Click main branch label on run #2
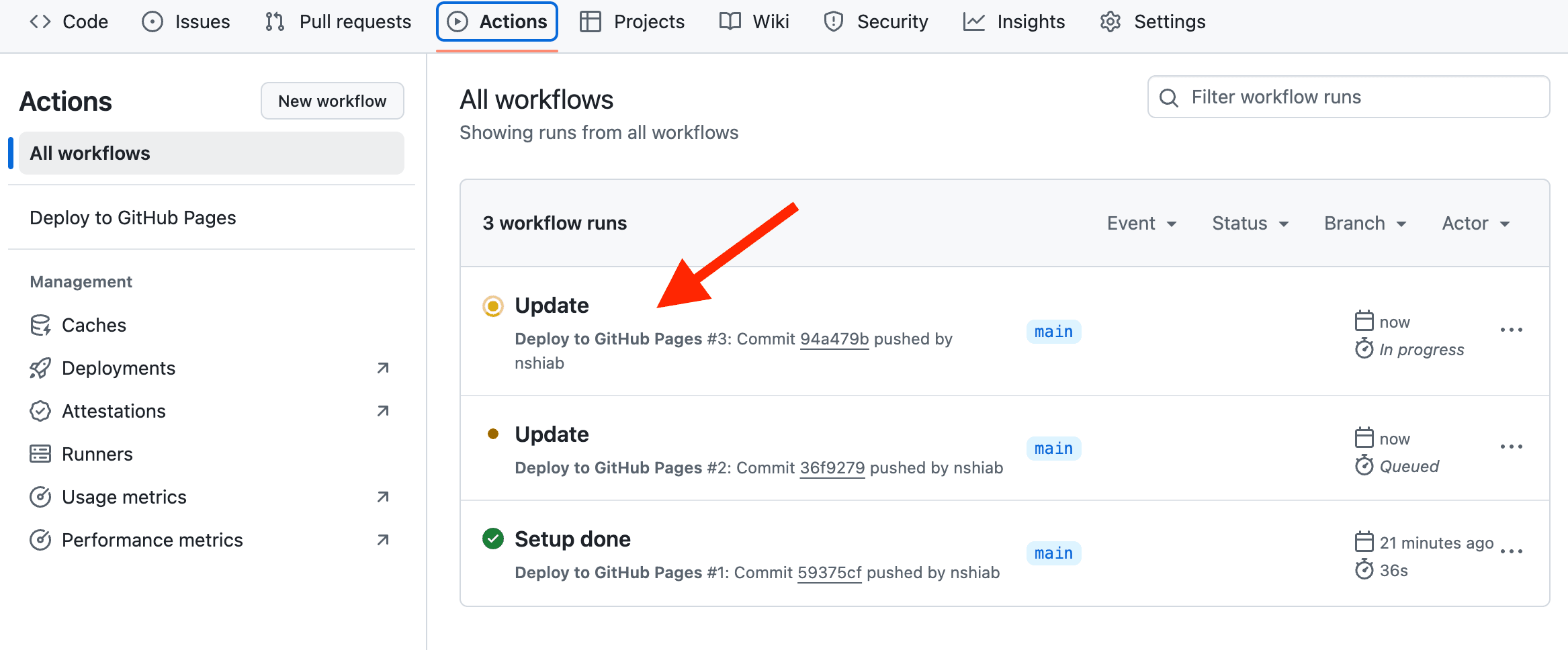 coord(1054,449)
